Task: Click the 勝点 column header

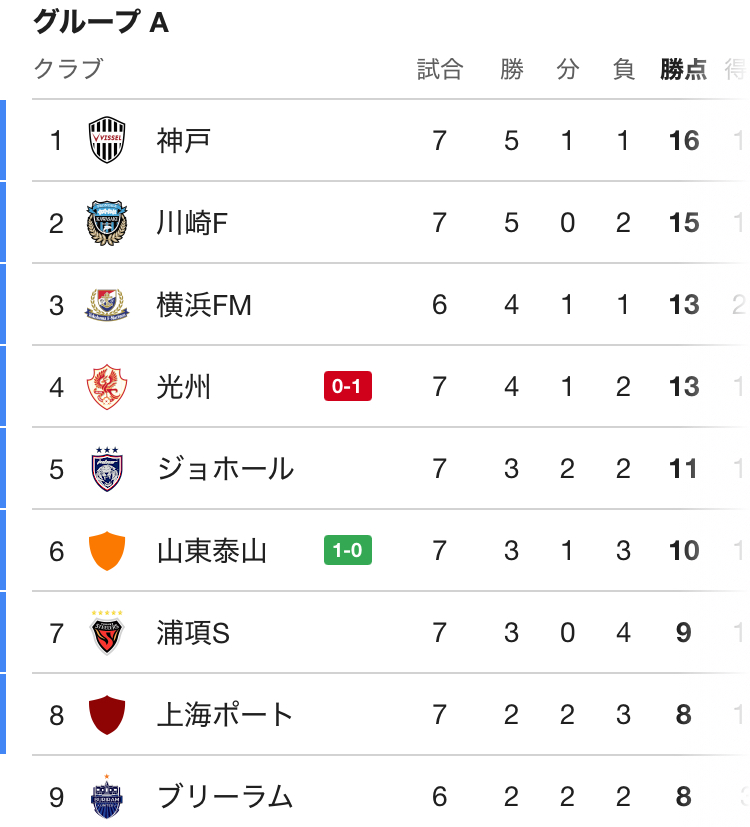Action: 683,69
